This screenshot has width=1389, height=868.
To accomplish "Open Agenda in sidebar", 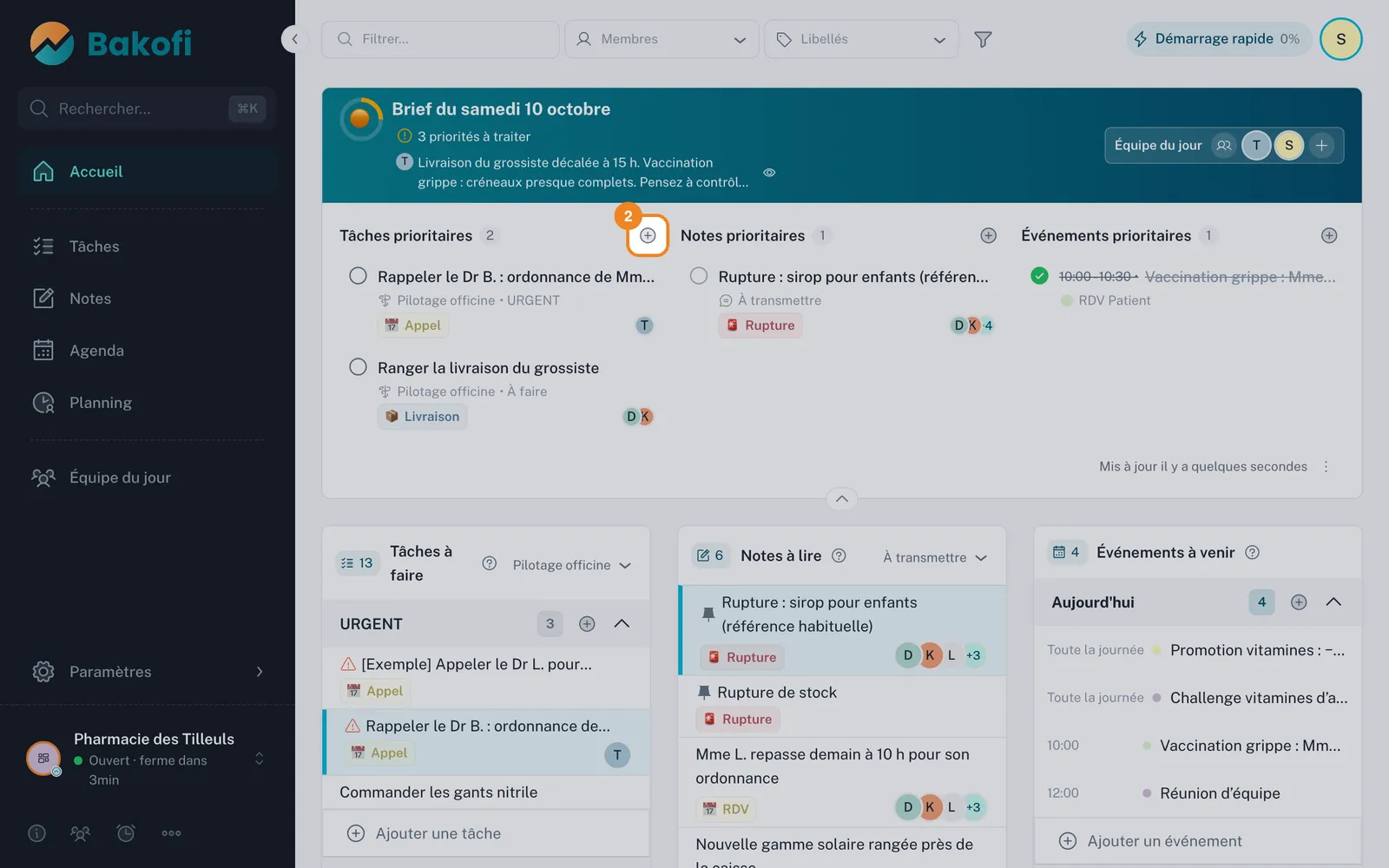I will (148, 351).
